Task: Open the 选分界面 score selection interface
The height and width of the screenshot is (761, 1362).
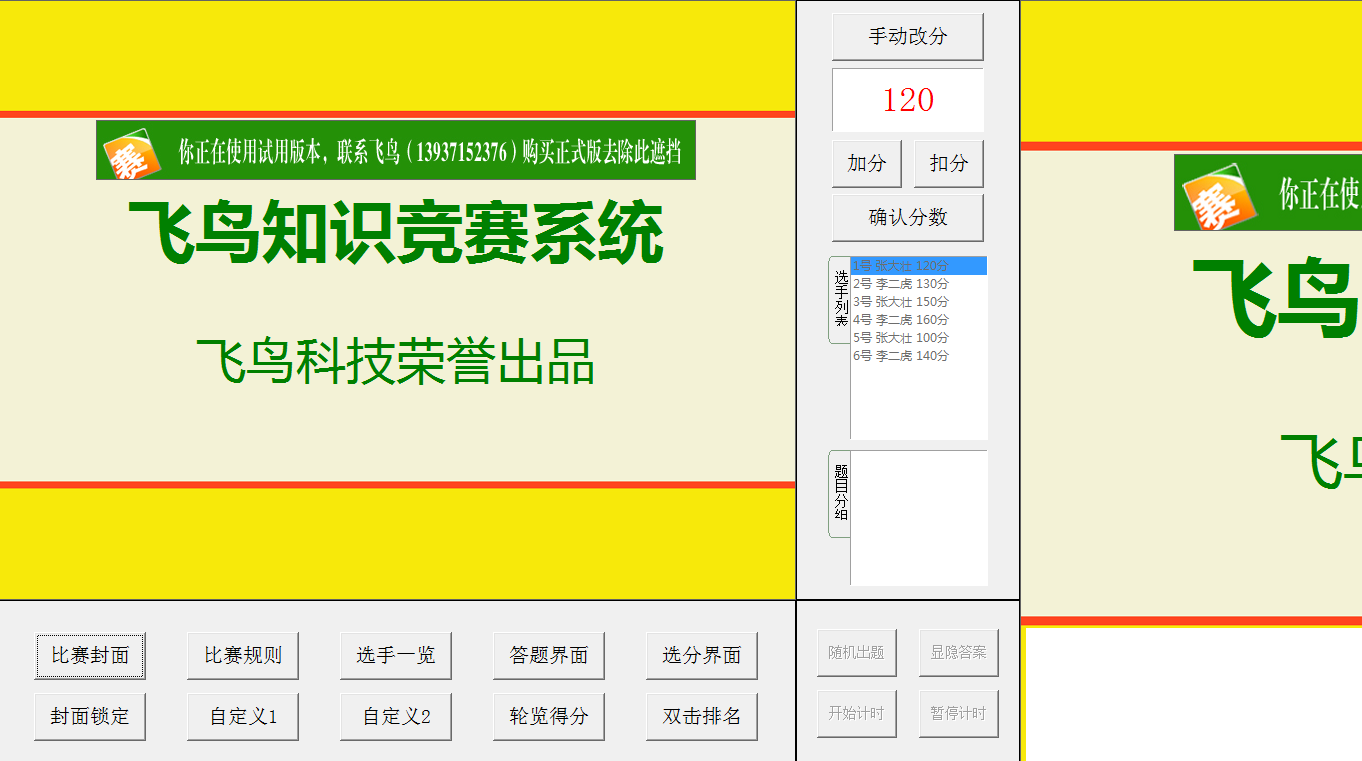Action: coord(702,655)
